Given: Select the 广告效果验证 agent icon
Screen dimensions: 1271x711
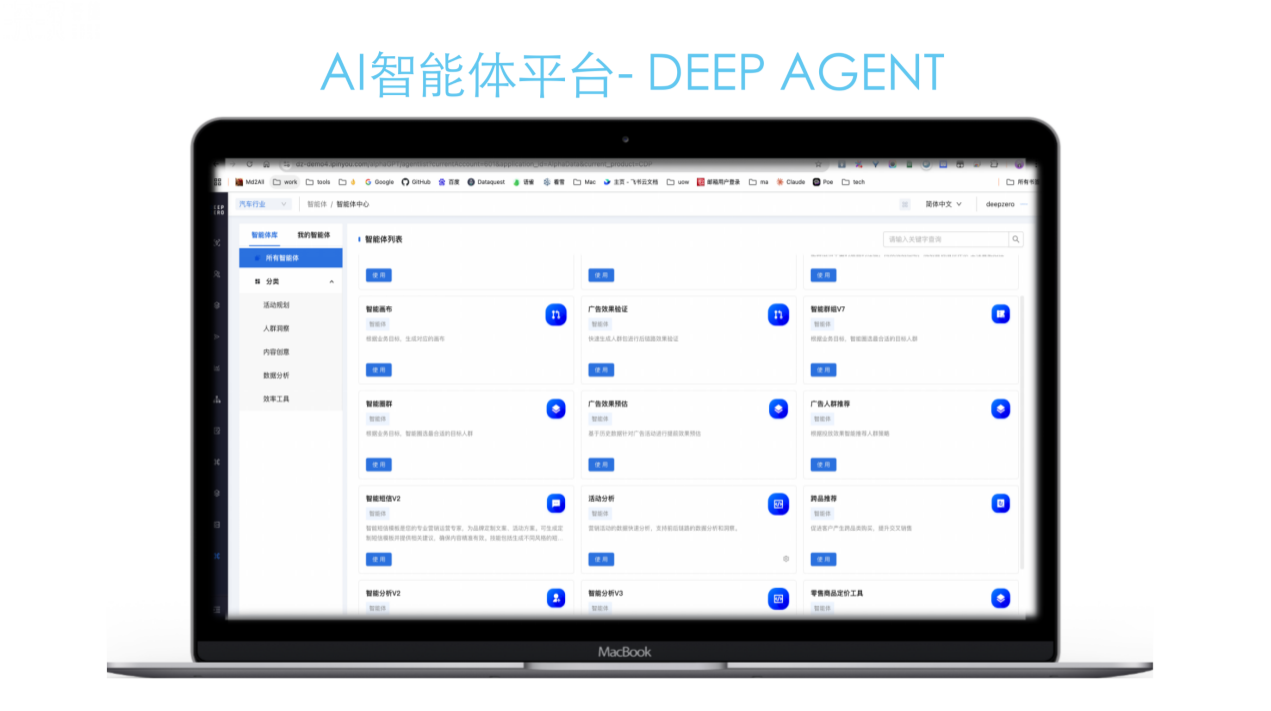Looking at the screenshot, I should click(778, 313).
